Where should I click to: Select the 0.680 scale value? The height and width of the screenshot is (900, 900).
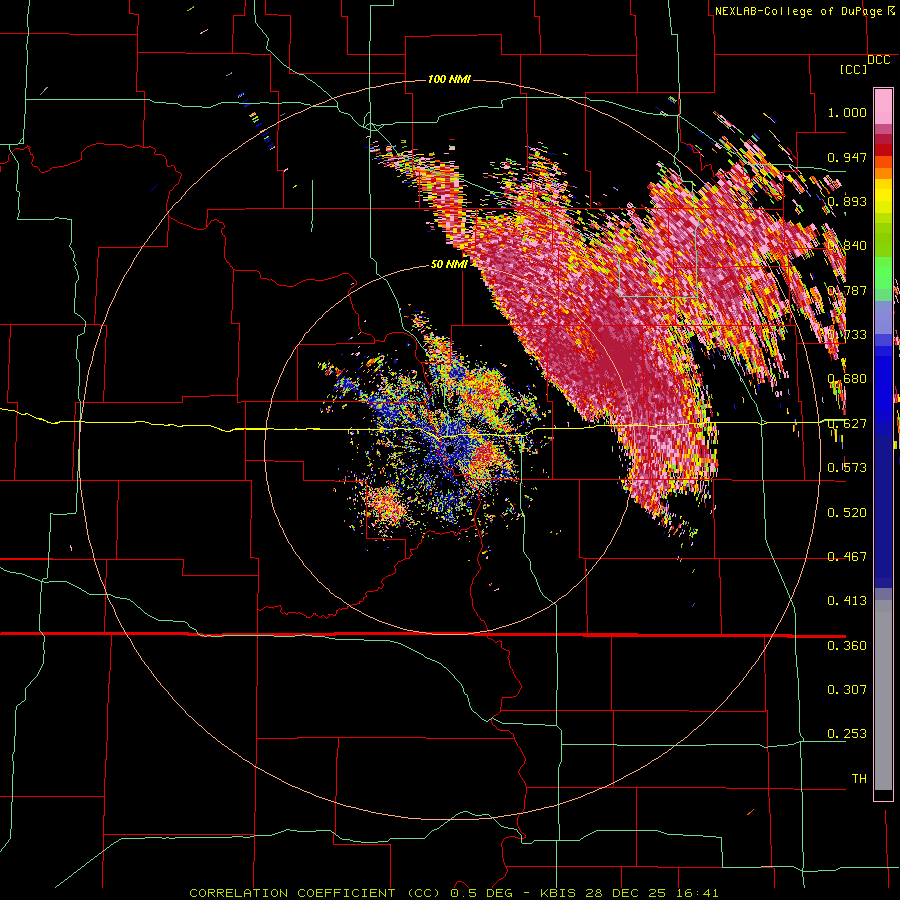coord(847,379)
